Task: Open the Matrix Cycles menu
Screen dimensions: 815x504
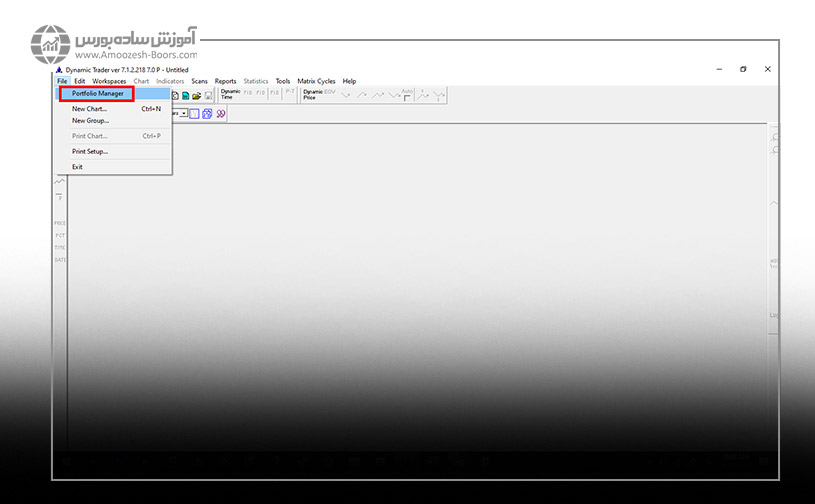Action: point(316,81)
